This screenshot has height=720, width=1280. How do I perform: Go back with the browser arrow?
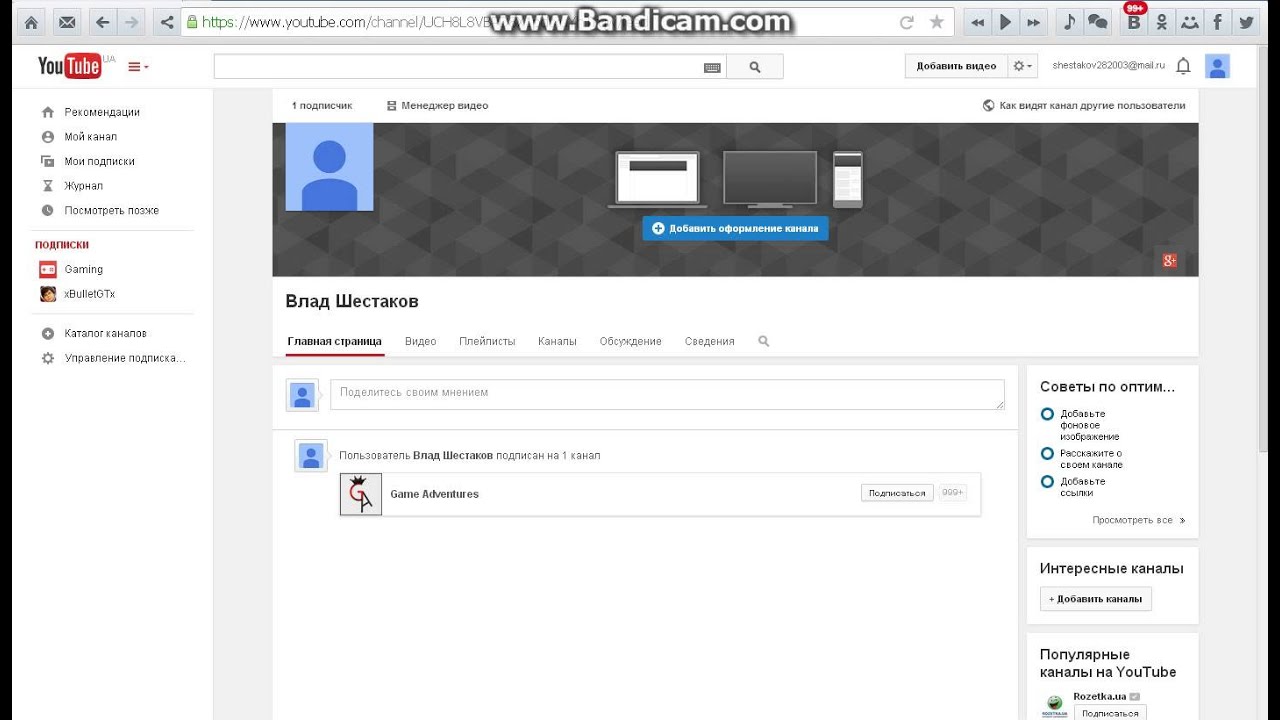[x=102, y=22]
